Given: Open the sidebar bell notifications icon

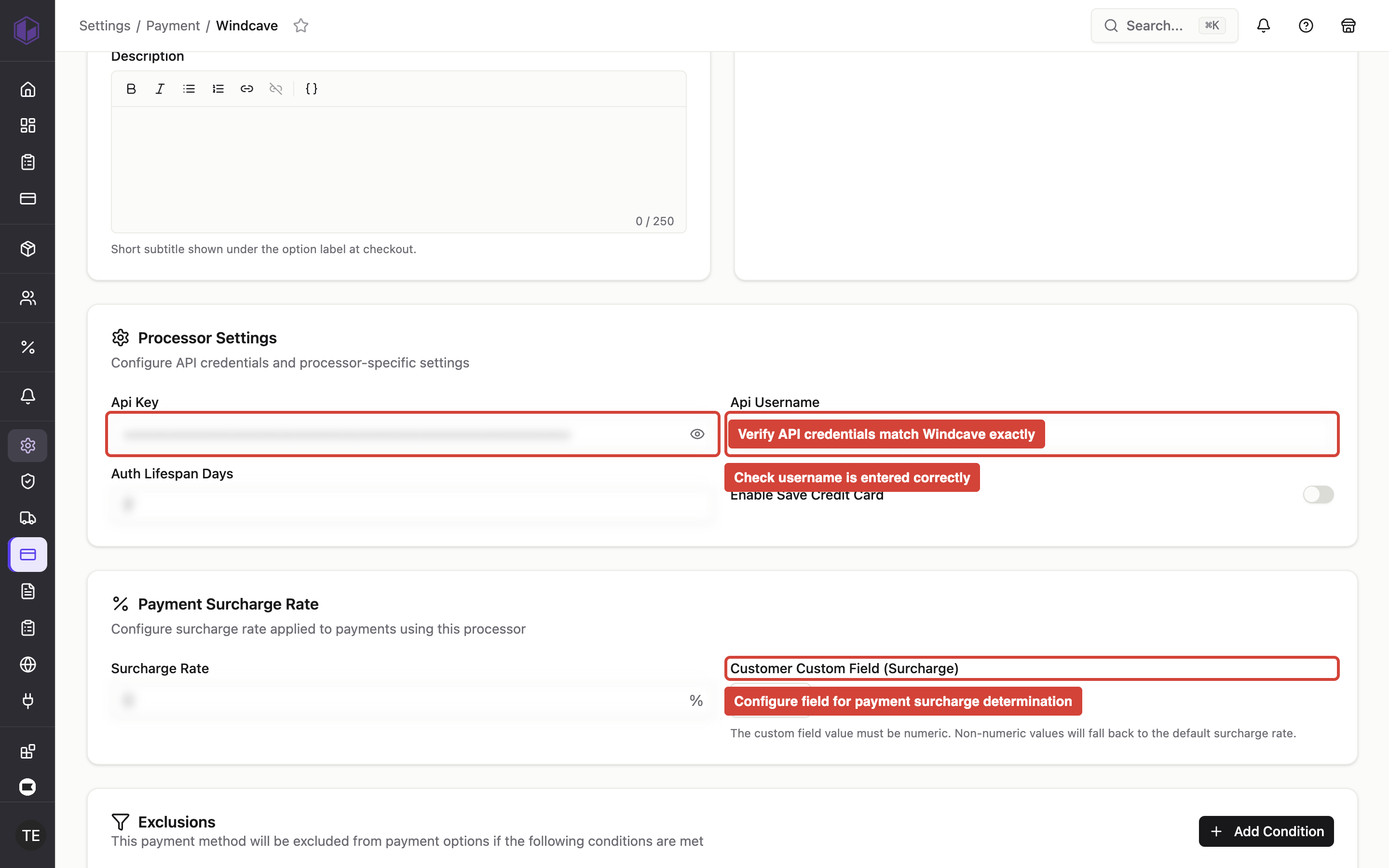Looking at the screenshot, I should point(27,396).
